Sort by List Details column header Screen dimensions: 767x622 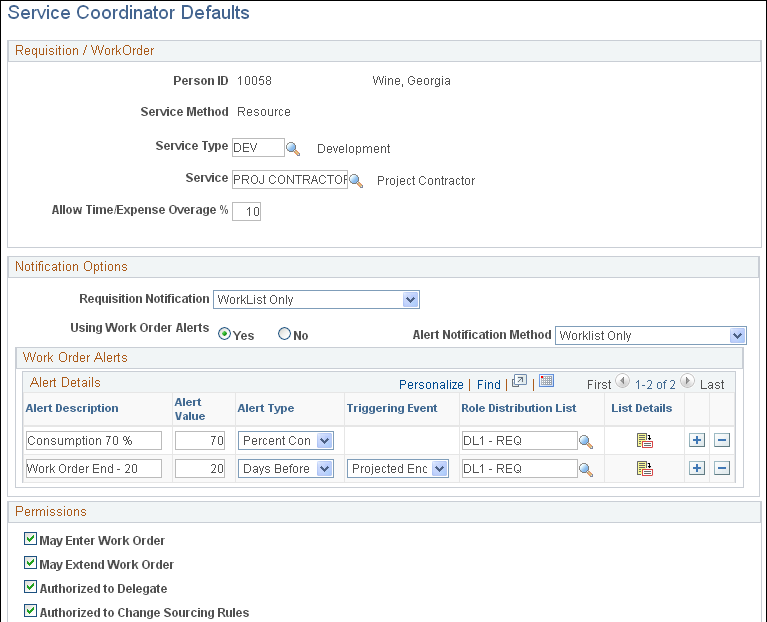click(641, 408)
